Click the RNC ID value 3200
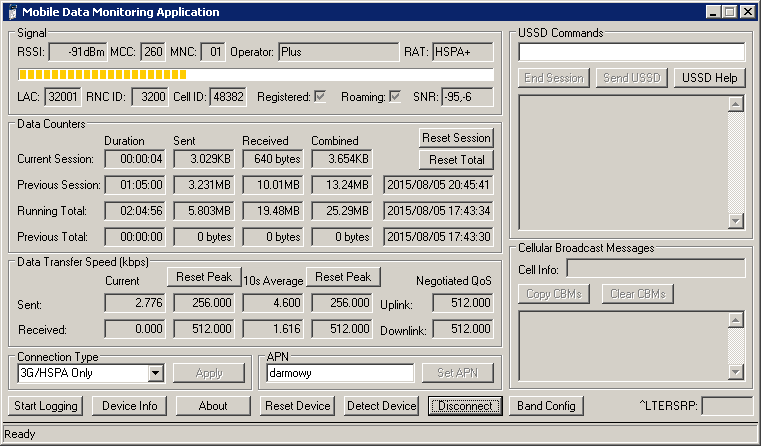 pyautogui.click(x=150, y=97)
